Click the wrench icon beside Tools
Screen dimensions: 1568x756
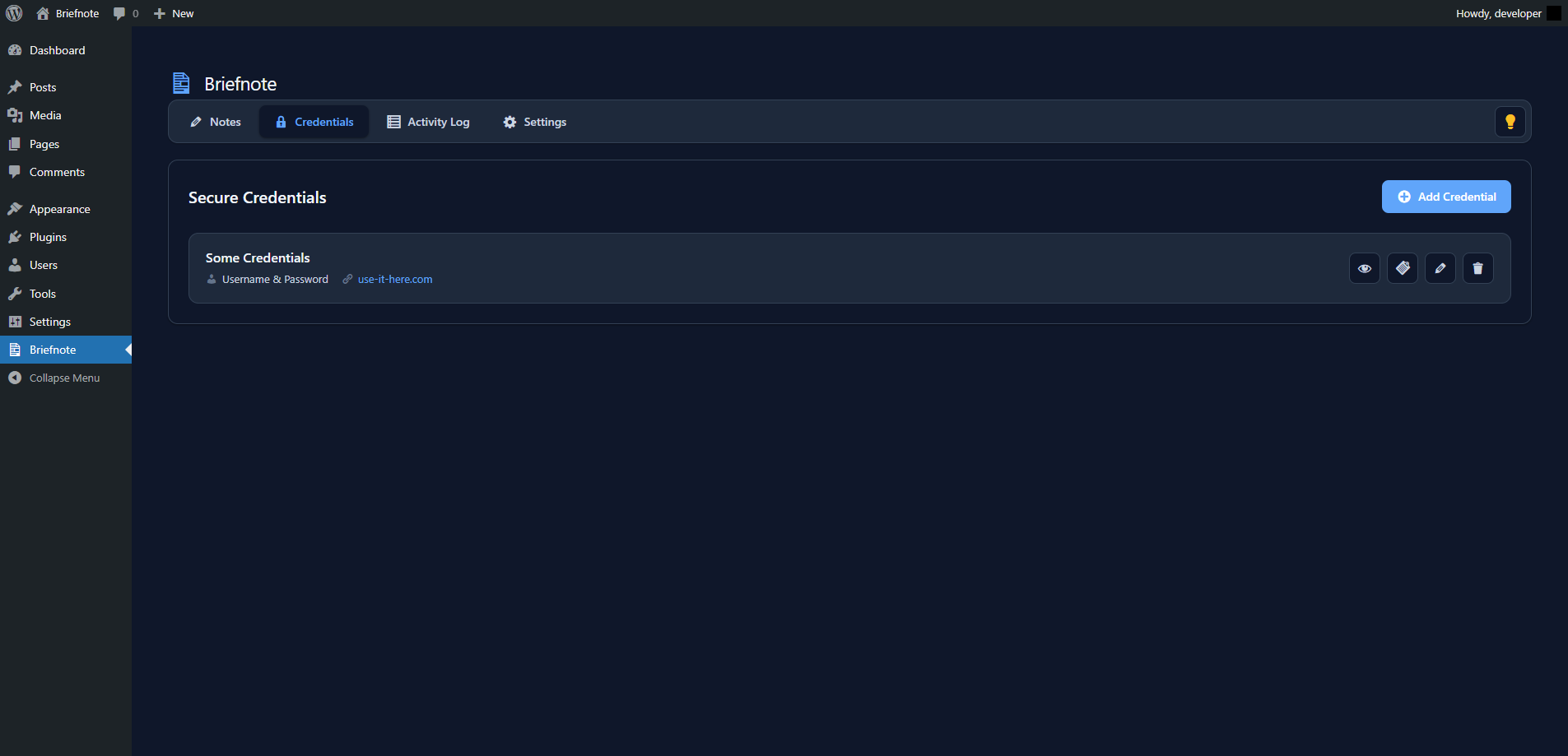click(15, 294)
